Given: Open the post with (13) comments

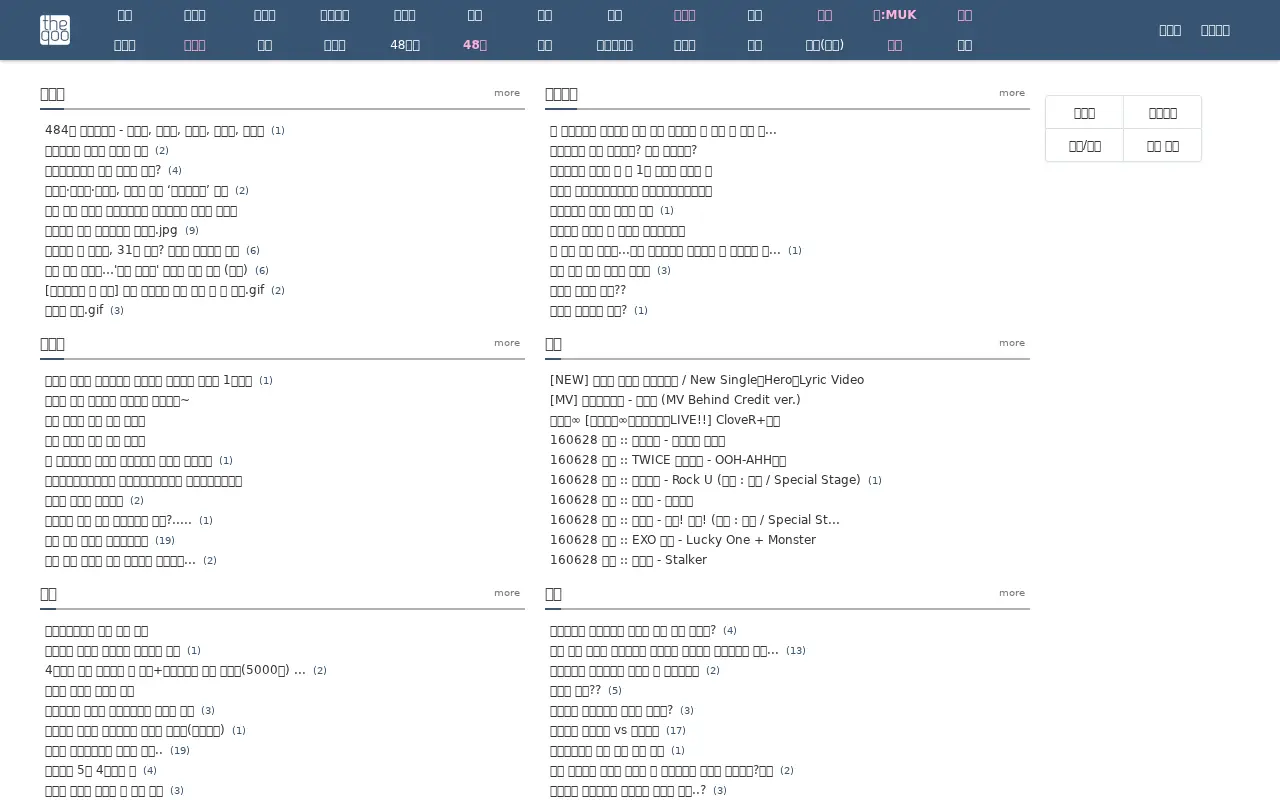Looking at the screenshot, I should coord(664,650).
